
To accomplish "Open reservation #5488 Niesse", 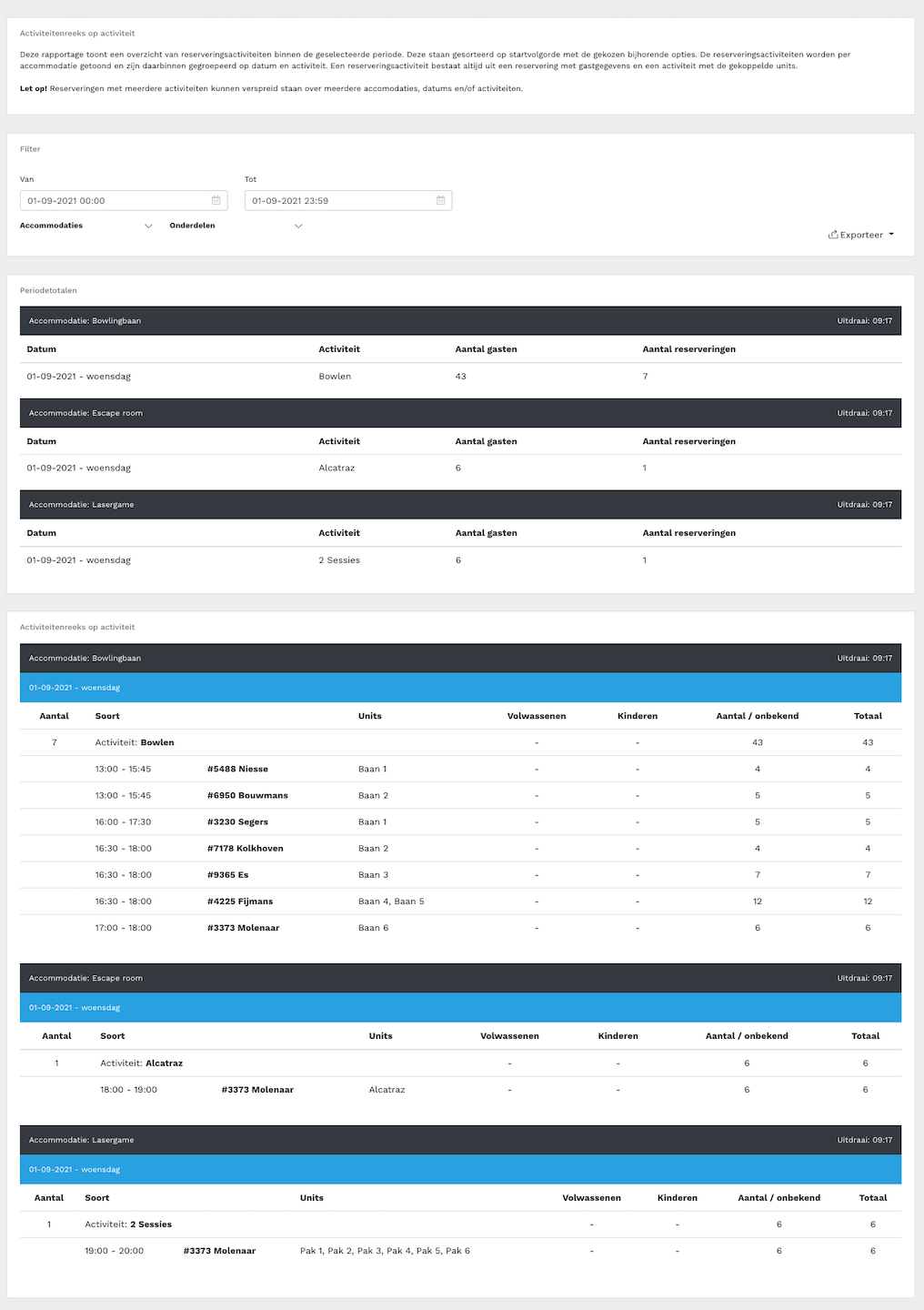I will point(237,769).
